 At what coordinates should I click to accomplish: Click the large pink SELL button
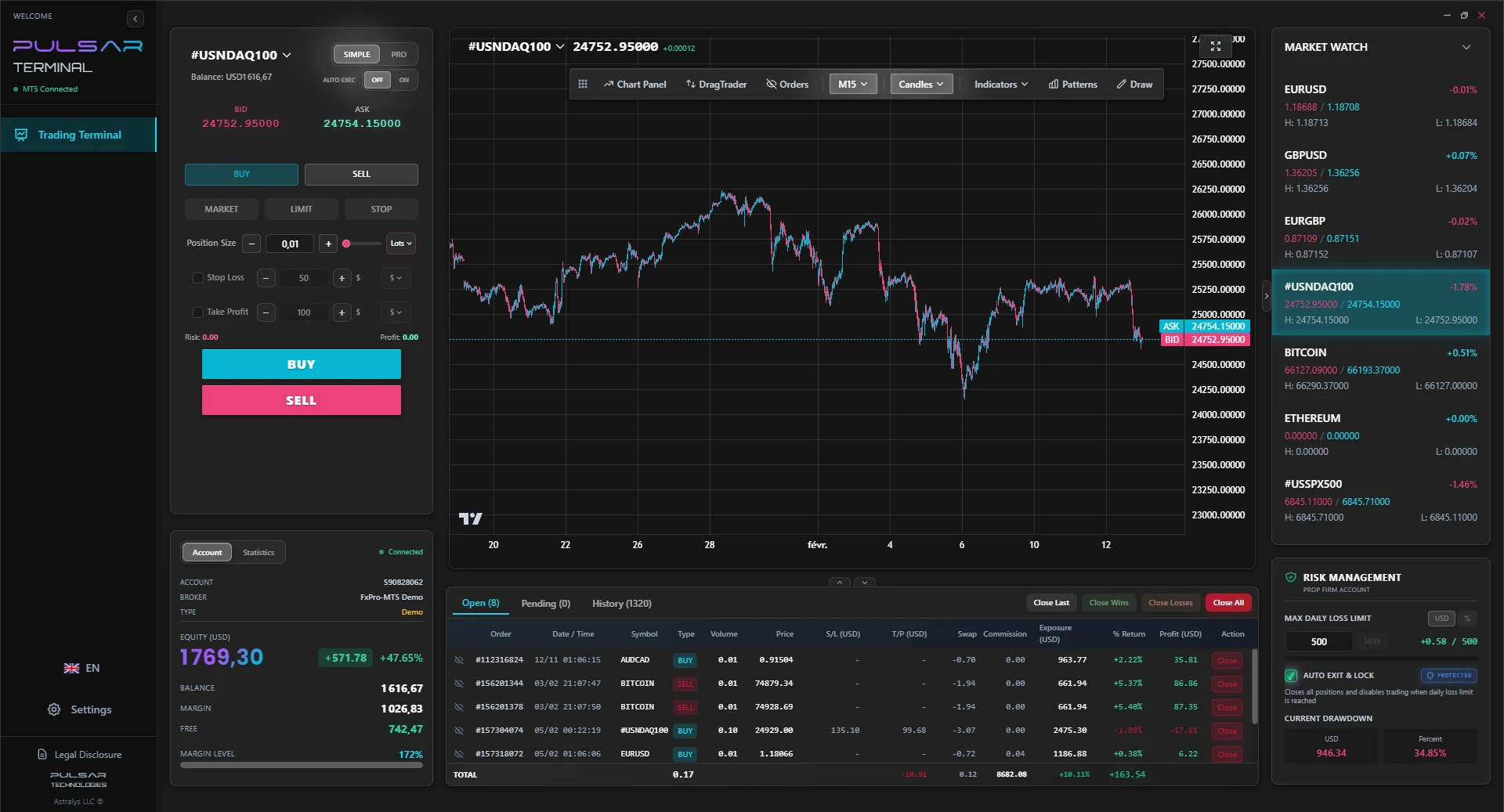[x=302, y=400]
